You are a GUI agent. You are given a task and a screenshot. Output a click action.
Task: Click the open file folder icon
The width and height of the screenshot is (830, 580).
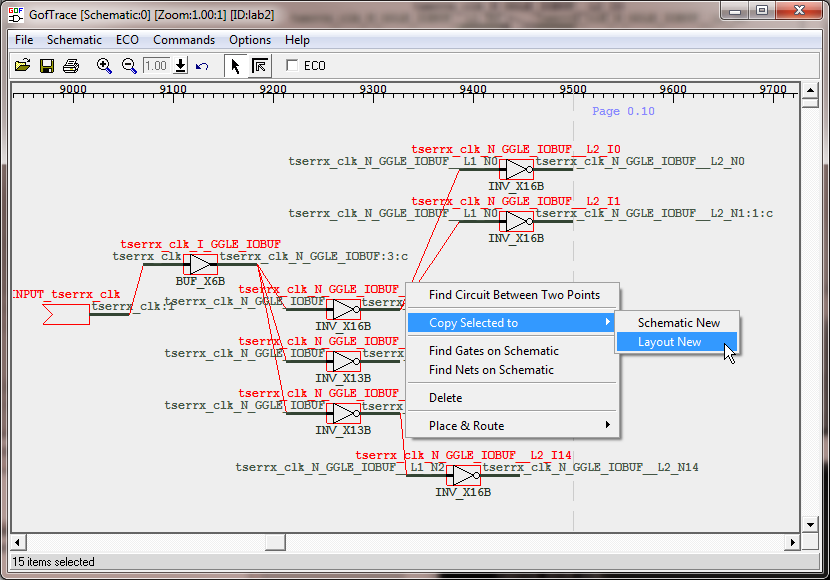(x=22, y=66)
